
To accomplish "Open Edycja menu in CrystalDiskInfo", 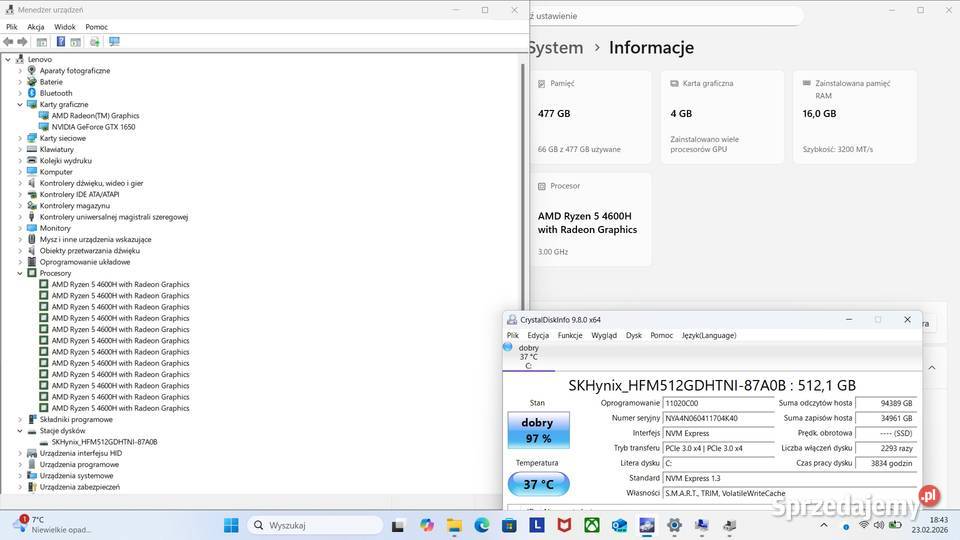I will [538, 336].
